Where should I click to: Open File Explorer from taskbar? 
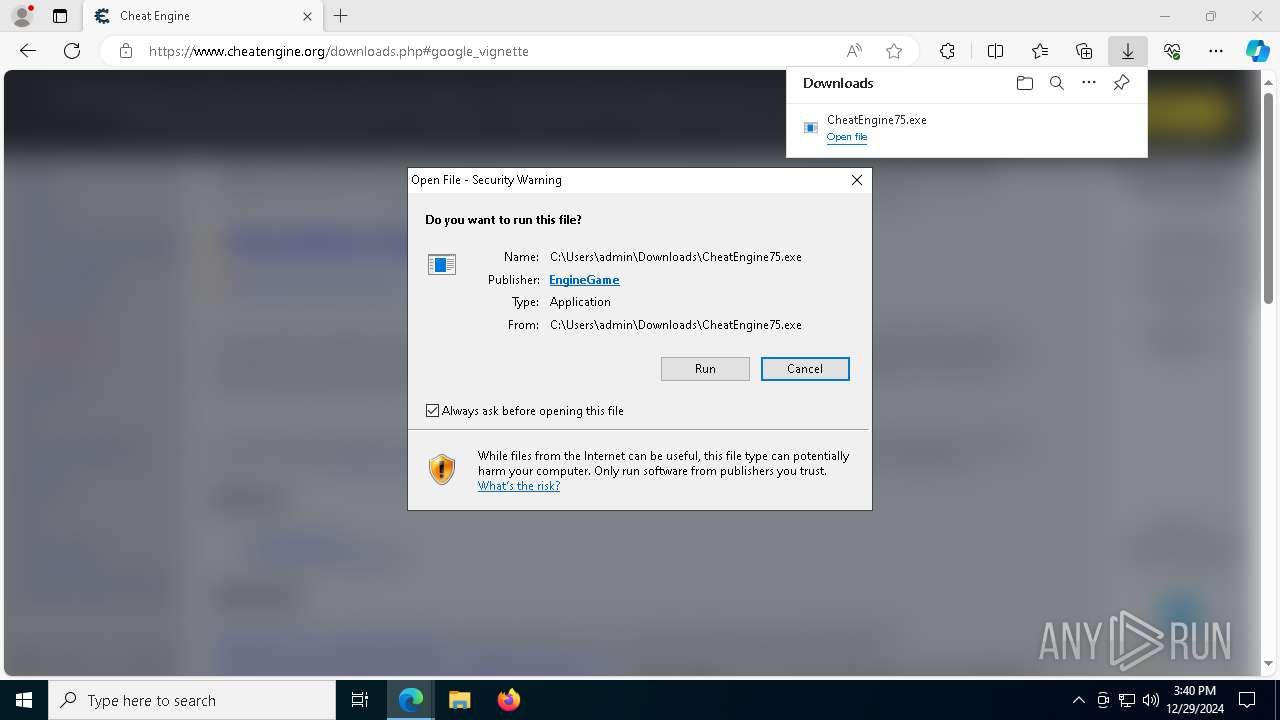[x=459, y=700]
